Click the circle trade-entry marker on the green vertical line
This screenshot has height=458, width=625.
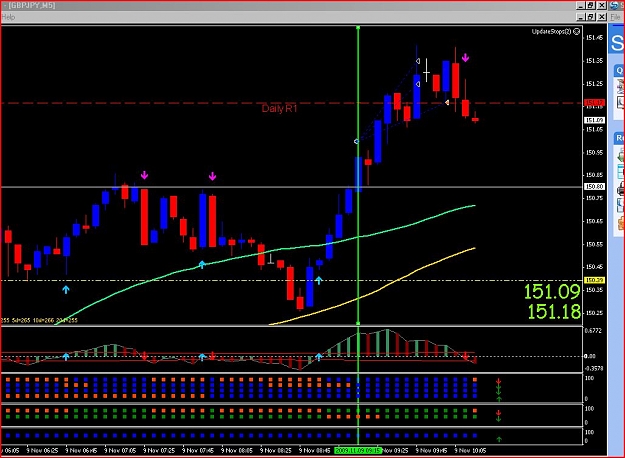click(356, 142)
